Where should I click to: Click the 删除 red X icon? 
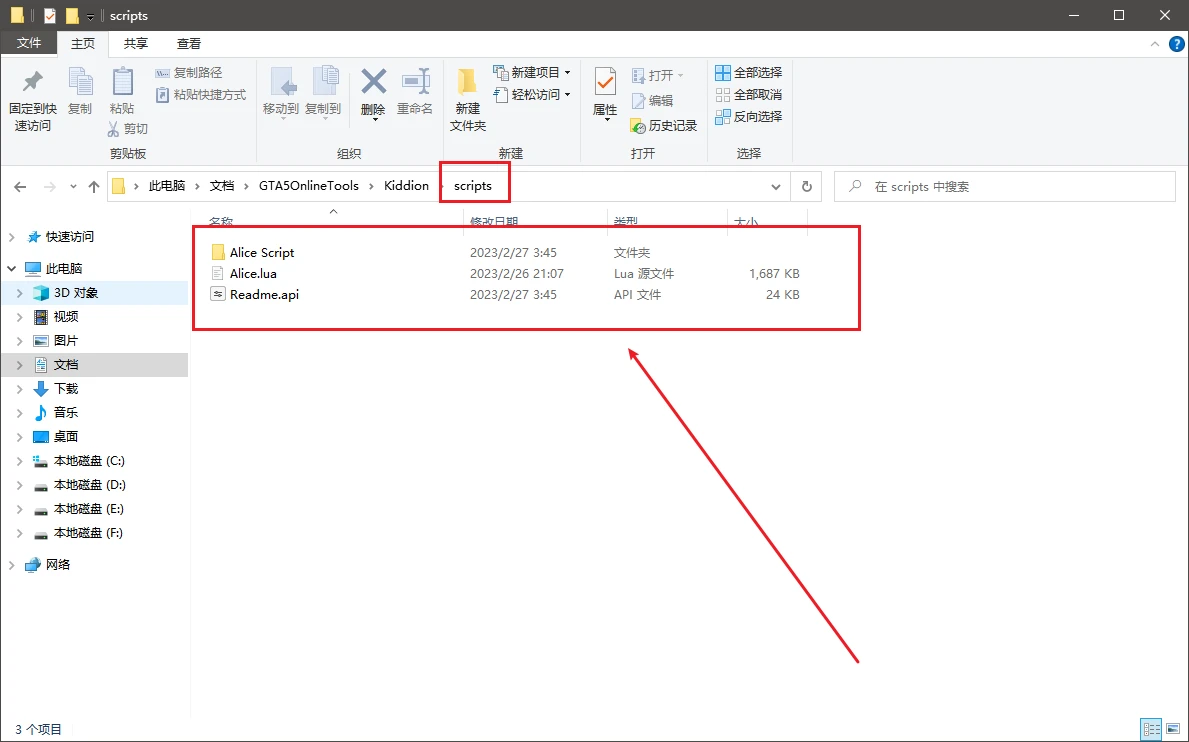click(373, 82)
